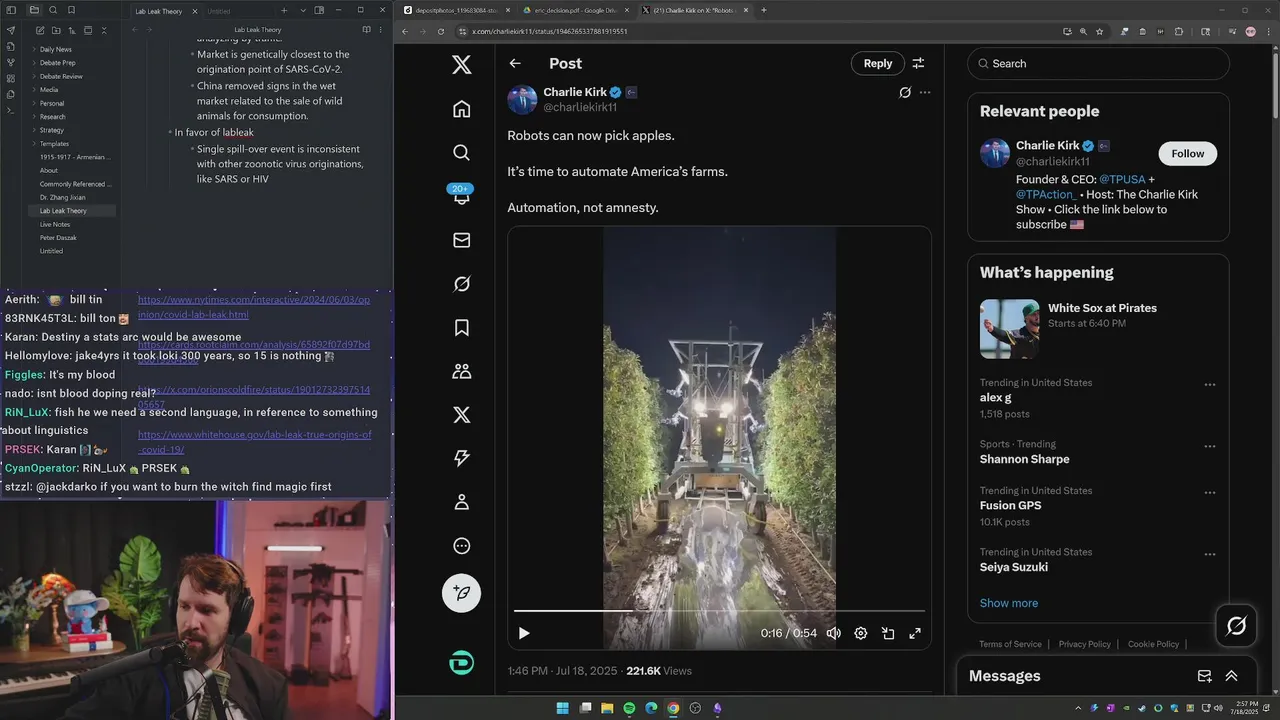Image resolution: width=1280 pixels, height=720 pixels.
Task: Open Obsidian tab list dropdown arrow
Action: tap(301, 10)
